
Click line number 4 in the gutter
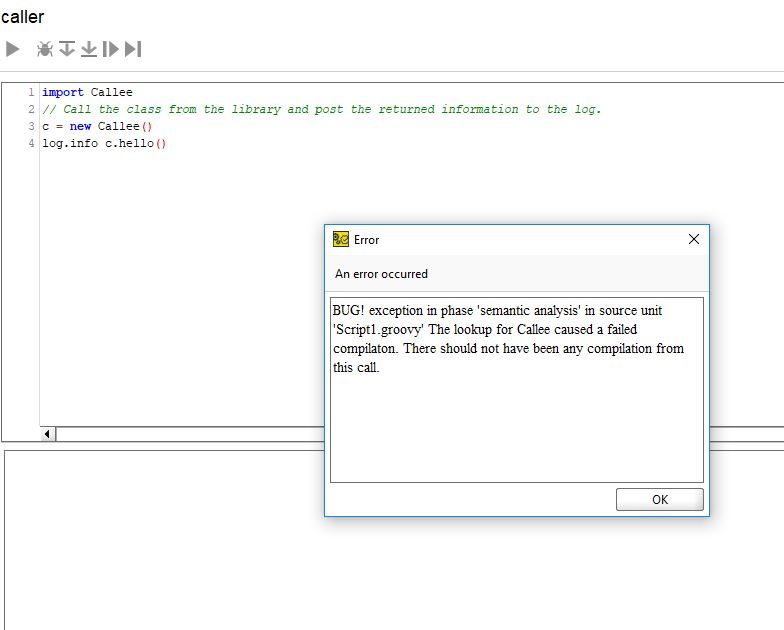pyautogui.click(x=31, y=143)
